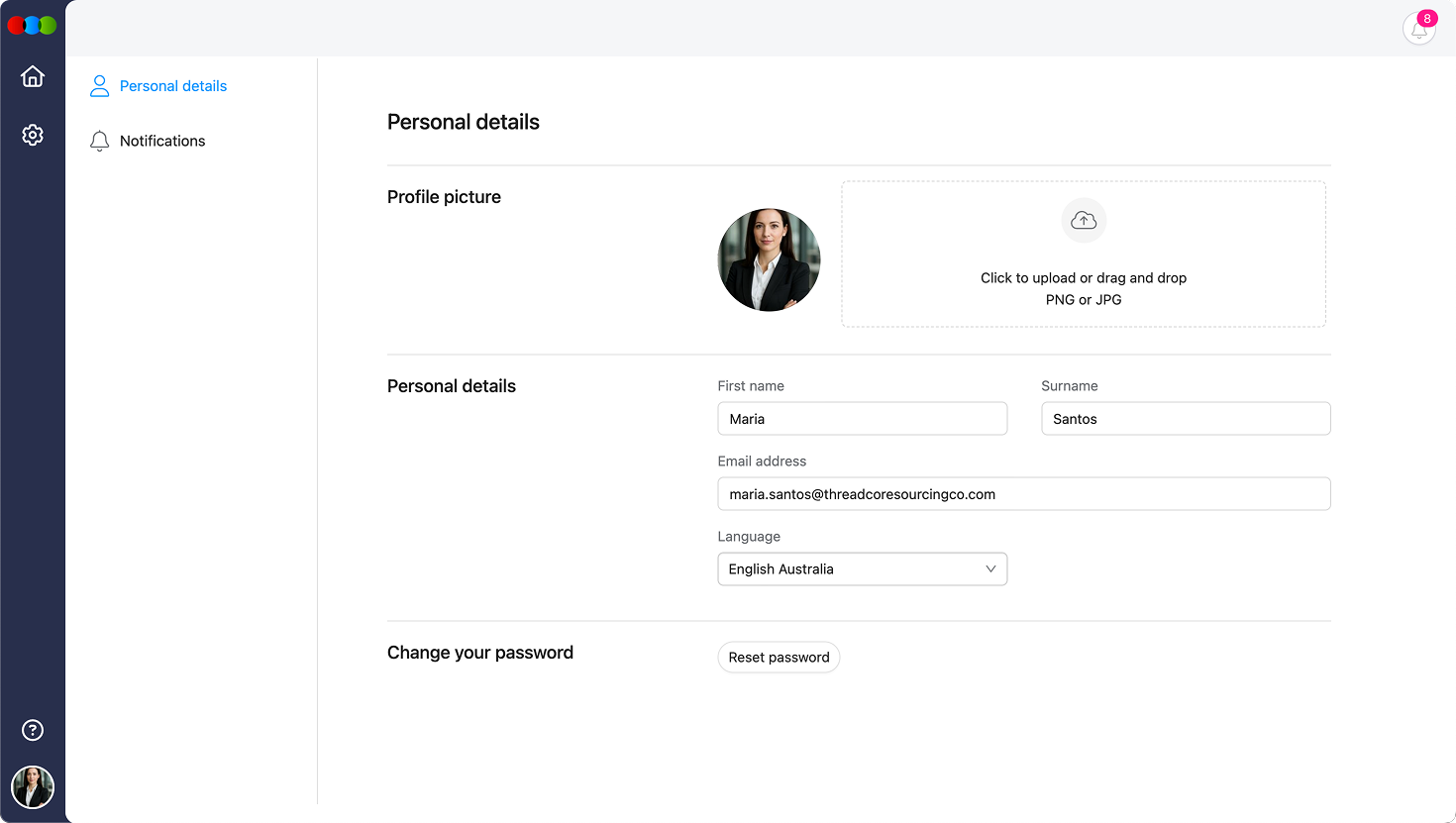The width and height of the screenshot is (1456, 823).
Task: Open the avatar thumbnail at sidebar bottom
Action: (x=33, y=787)
